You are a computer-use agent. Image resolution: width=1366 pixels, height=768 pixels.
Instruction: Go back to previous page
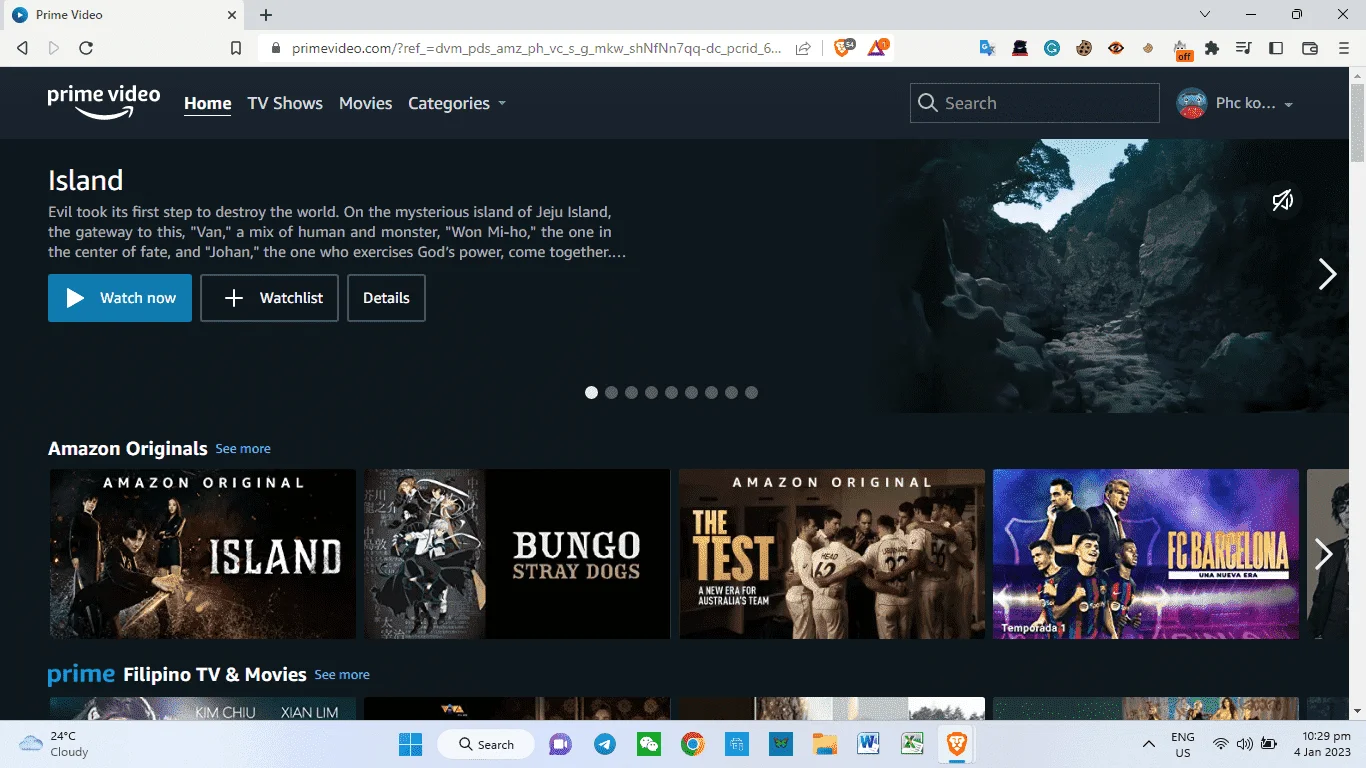pyautogui.click(x=22, y=47)
